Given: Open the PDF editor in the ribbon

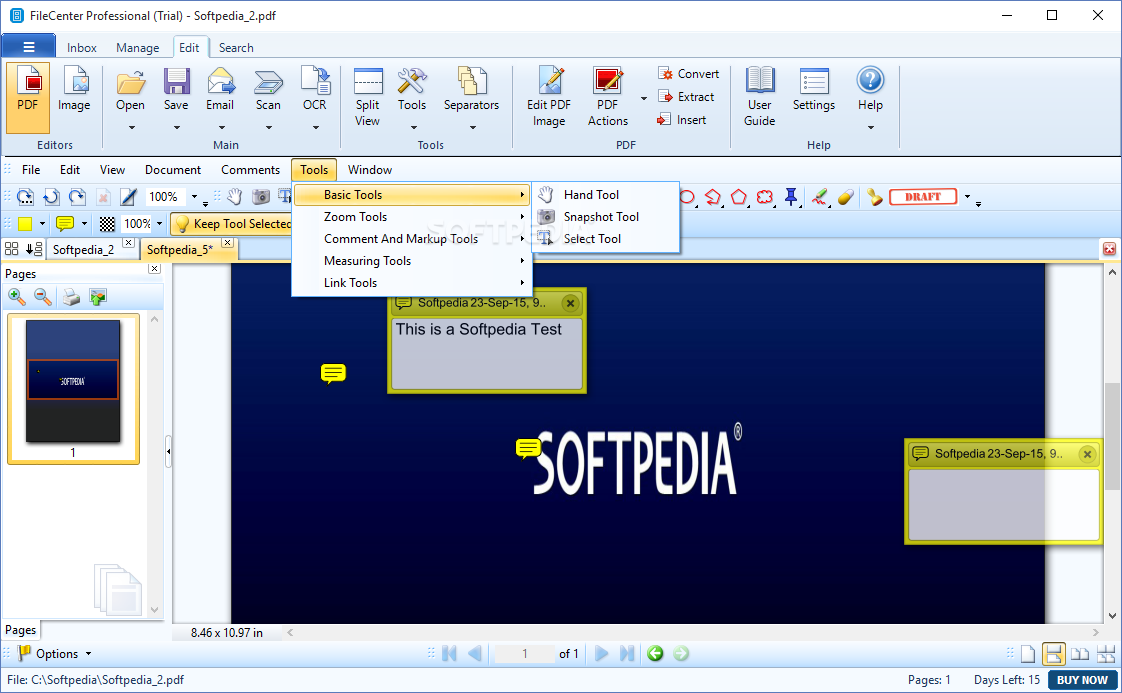Looking at the screenshot, I should 28,97.
